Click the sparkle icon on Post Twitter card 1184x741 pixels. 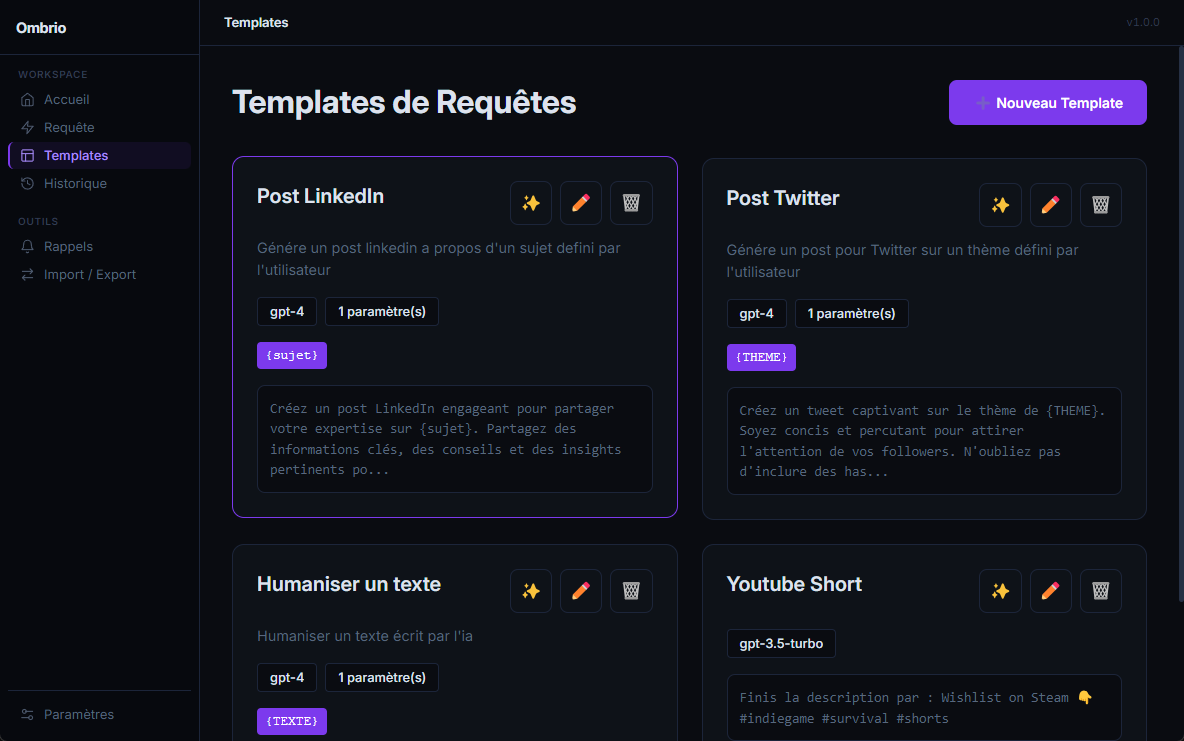point(1000,205)
